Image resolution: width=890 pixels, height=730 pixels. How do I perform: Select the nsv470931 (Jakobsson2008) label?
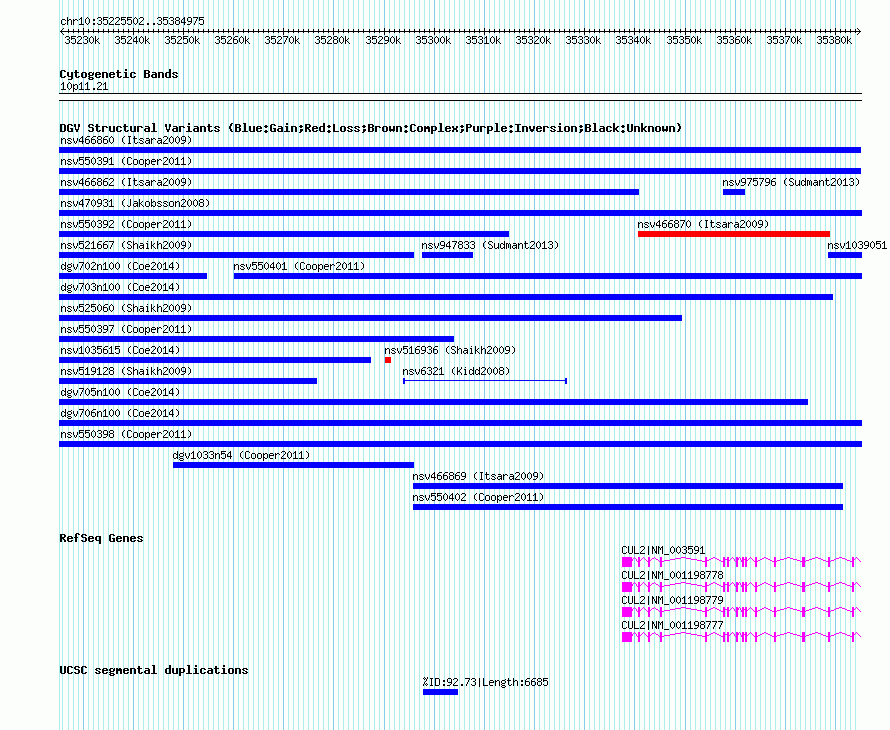click(135, 203)
